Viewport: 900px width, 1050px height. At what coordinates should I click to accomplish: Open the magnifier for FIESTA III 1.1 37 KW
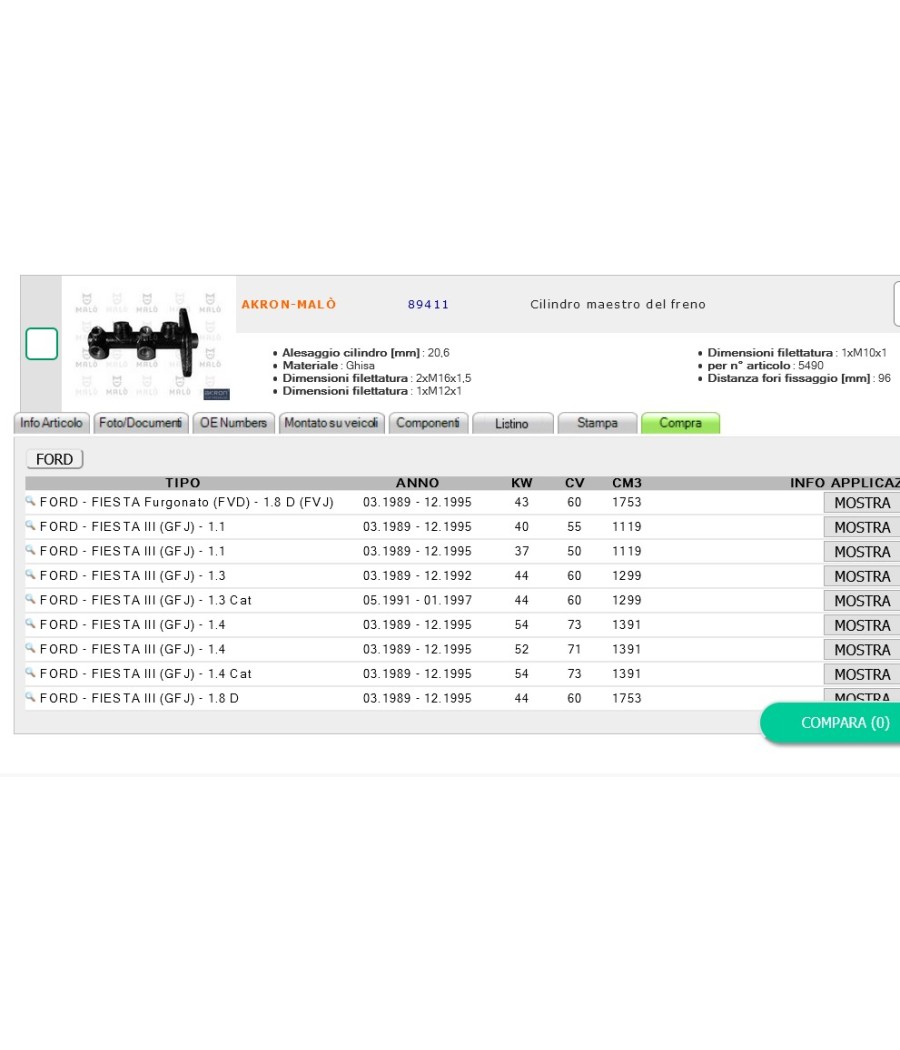pos(30,550)
